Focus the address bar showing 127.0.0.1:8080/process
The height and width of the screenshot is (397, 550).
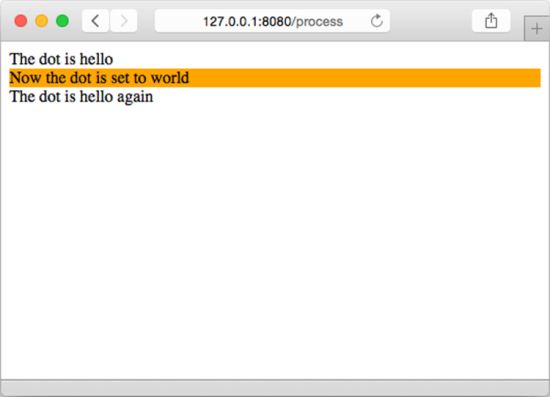click(x=272, y=21)
